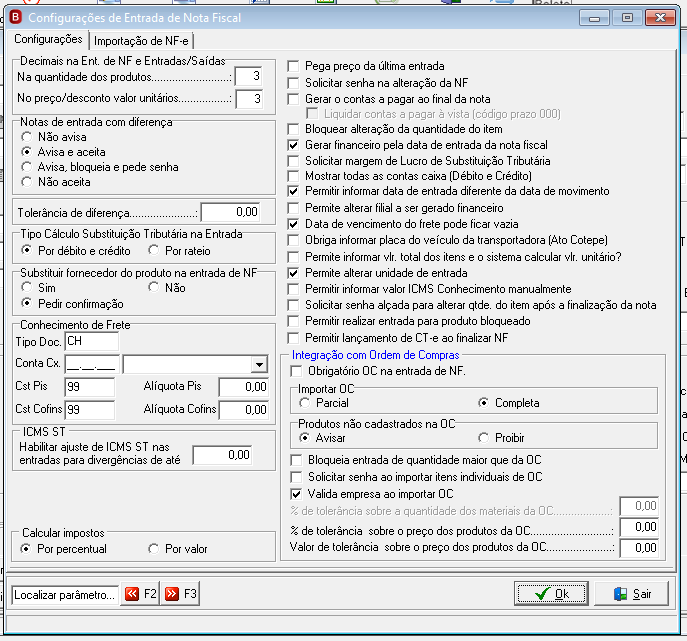Check Obrigatório OC na entrada de NF
Image resolution: width=687 pixels, height=641 pixels.
coord(296,371)
